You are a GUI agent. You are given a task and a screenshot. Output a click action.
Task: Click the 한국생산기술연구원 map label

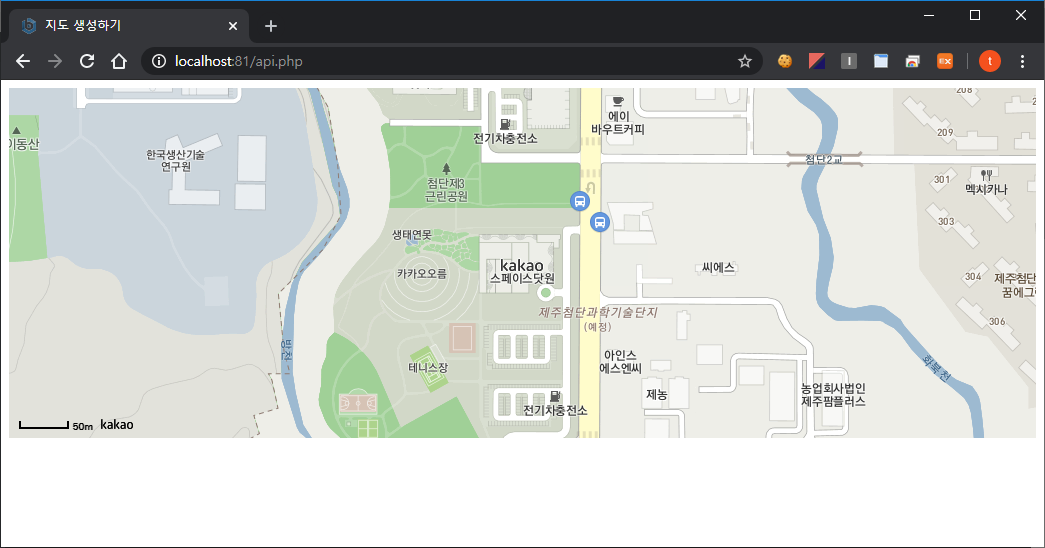click(175, 160)
